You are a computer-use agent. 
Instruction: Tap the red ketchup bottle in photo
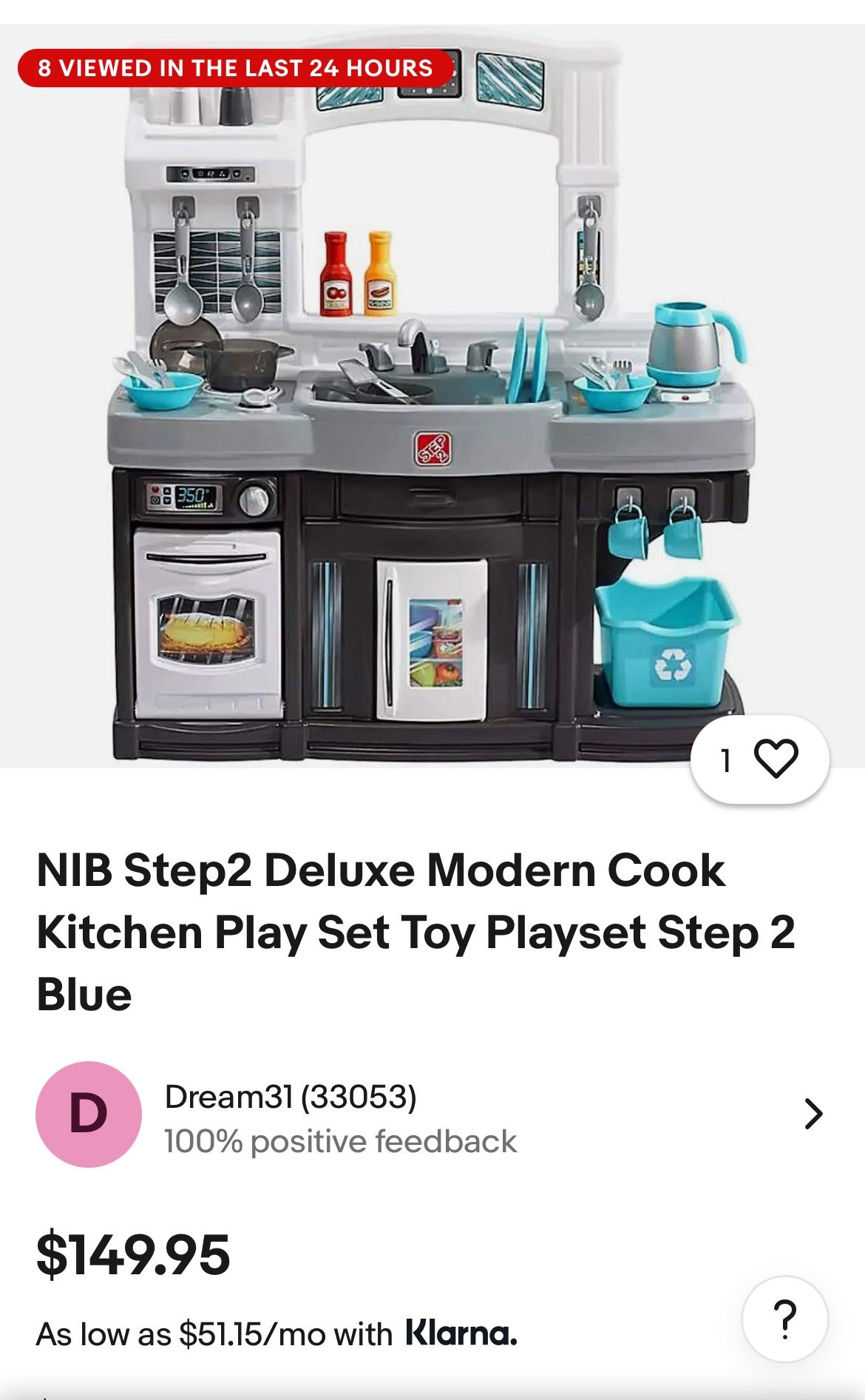coord(336,274)
